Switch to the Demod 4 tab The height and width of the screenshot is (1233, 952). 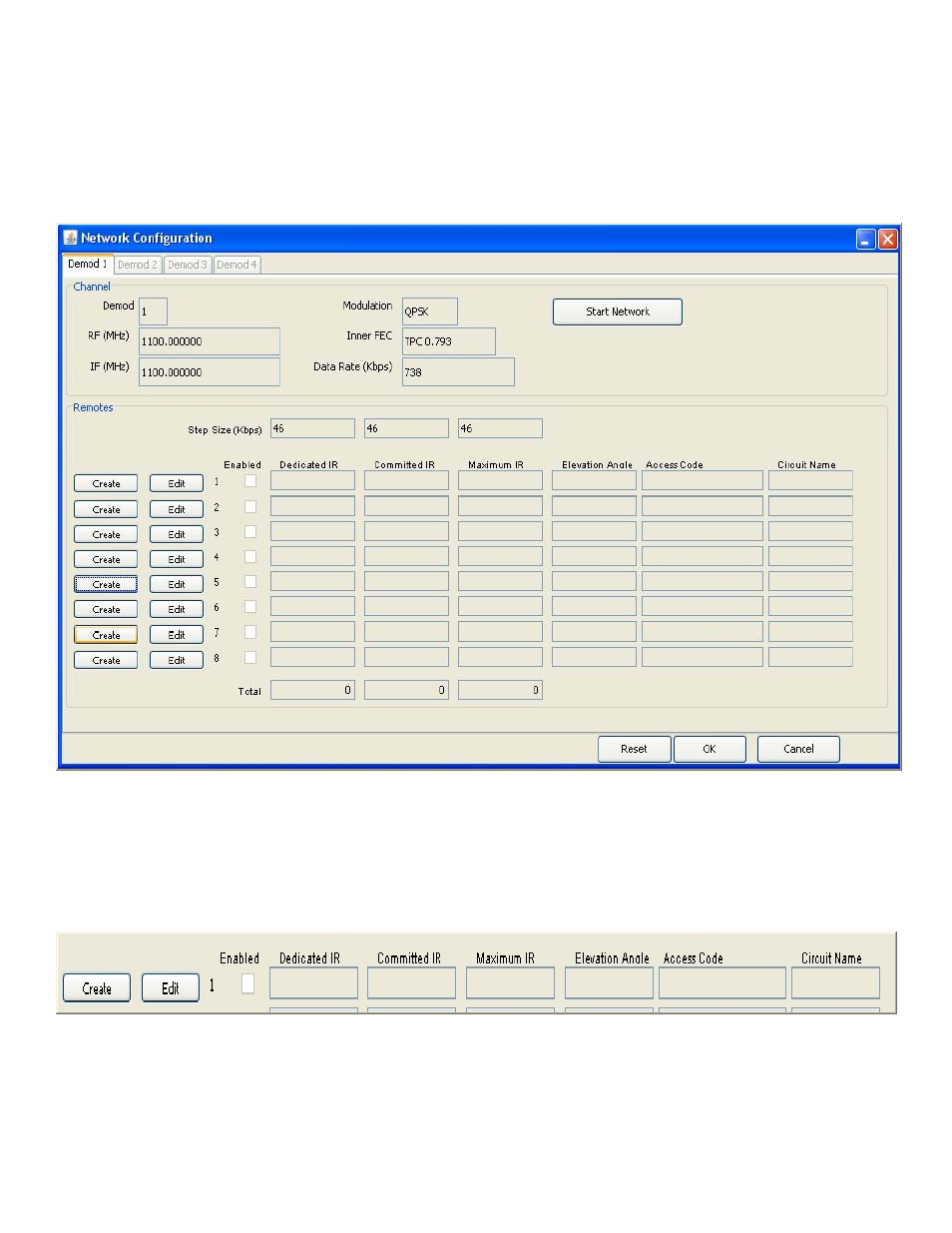237,265
